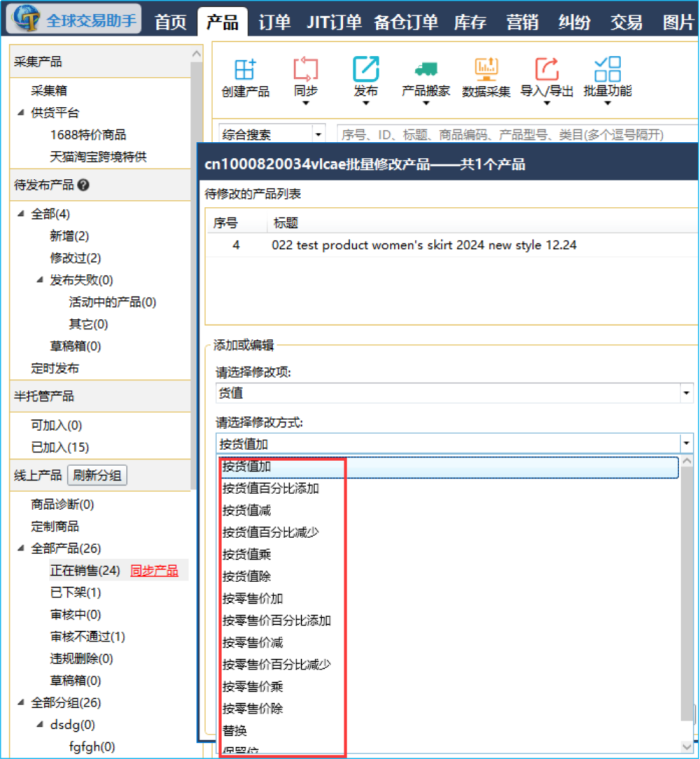Select 按货值除 option

pos(448,577)
